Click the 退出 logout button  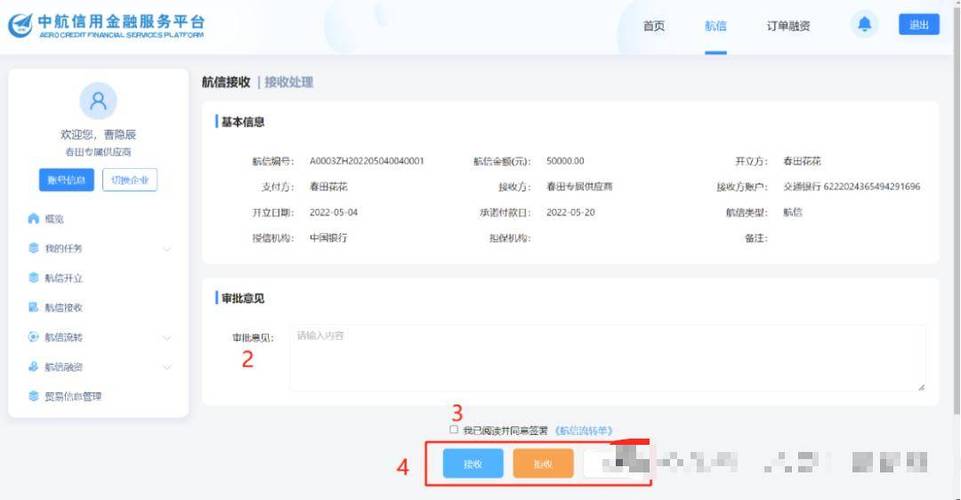[x=919, y=25]
